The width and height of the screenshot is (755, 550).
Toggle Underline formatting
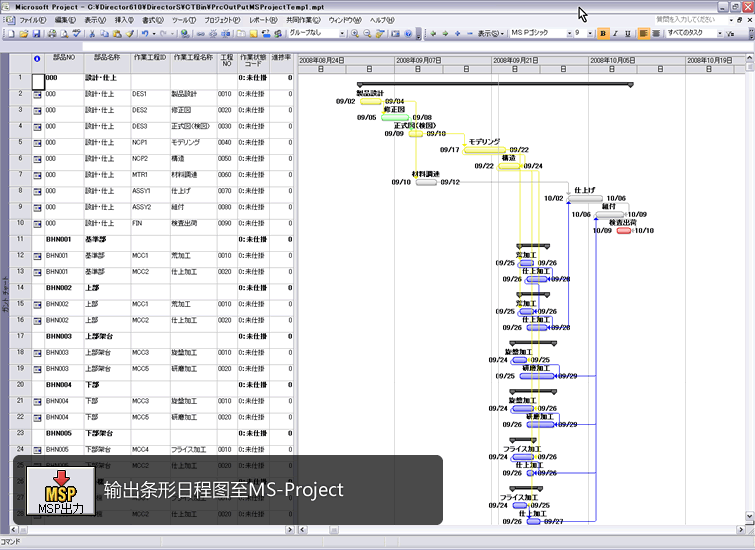tap(627, 33)
